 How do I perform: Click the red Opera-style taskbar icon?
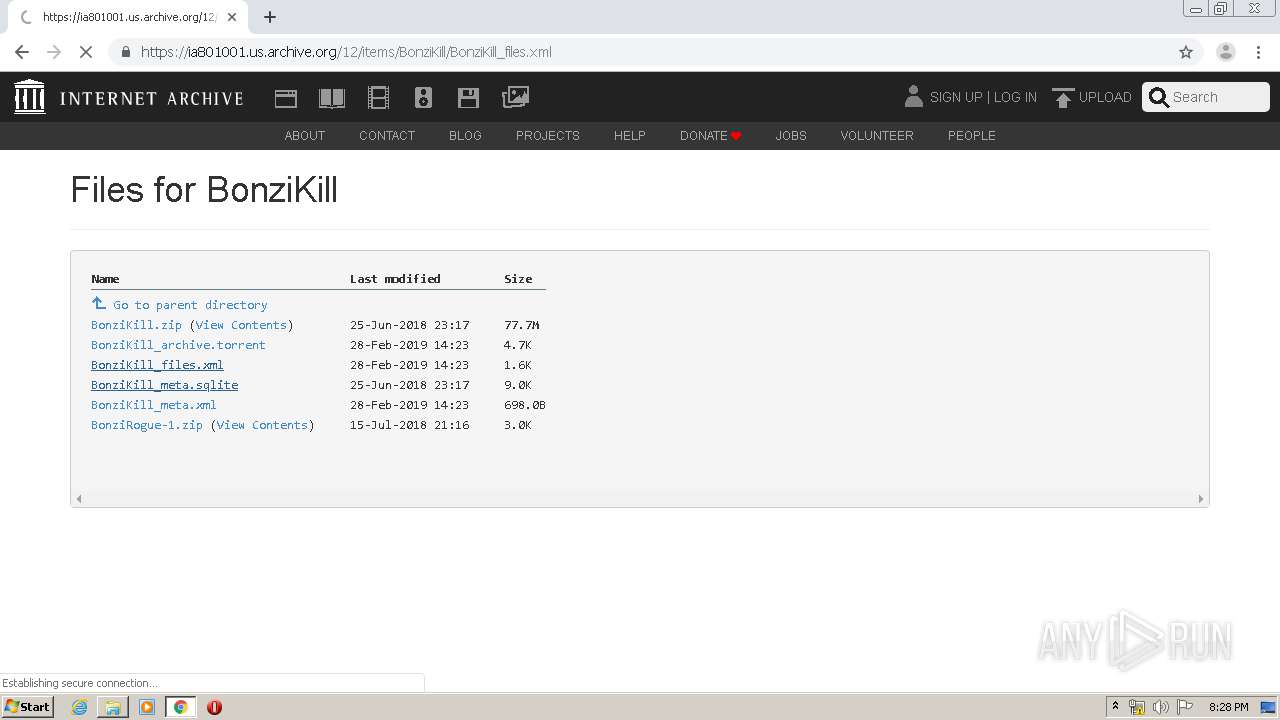coord(214,707)
